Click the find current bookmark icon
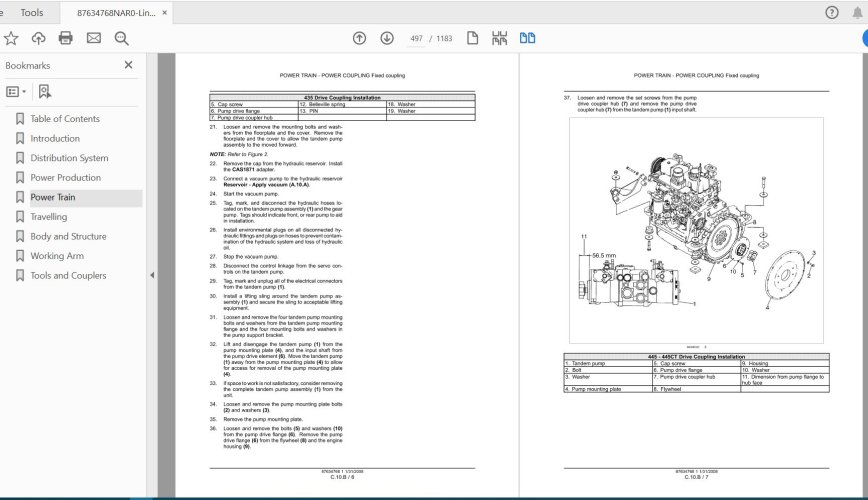The image size is (868, 500). pyautogui.click(x=44, y=91)
